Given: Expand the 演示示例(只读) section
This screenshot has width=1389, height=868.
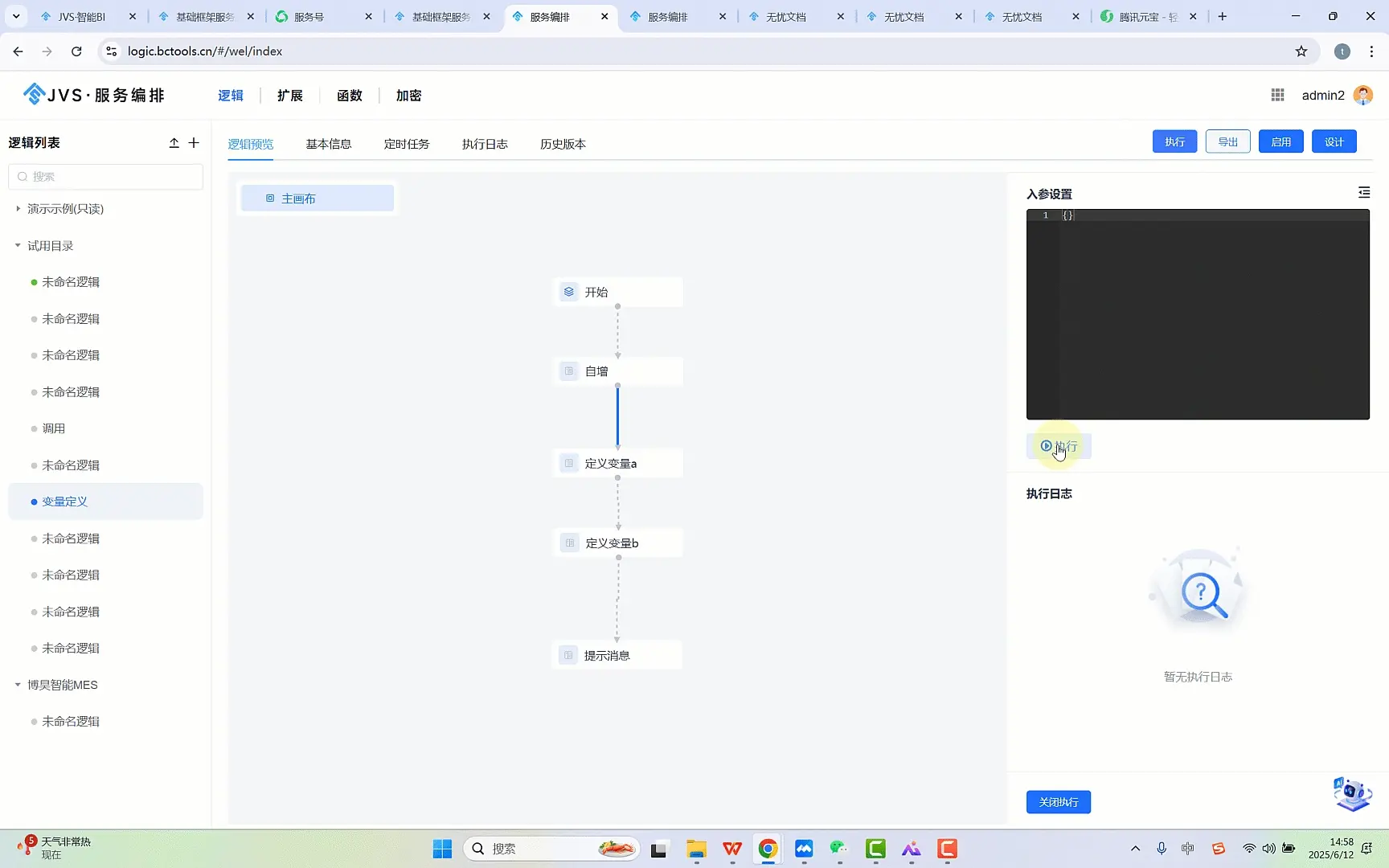Looking at the screenshot, I should point(18,208).
